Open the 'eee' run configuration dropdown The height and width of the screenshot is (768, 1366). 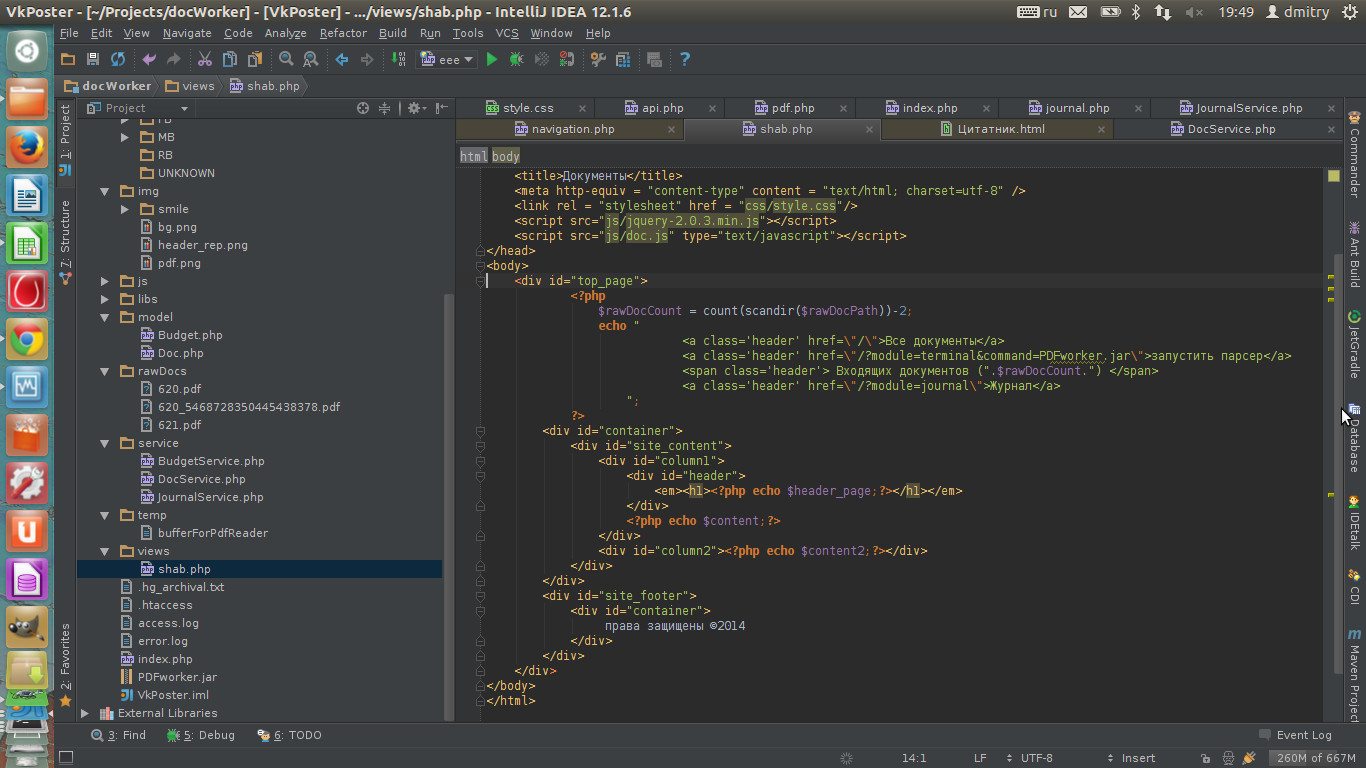tap(448, 60)
